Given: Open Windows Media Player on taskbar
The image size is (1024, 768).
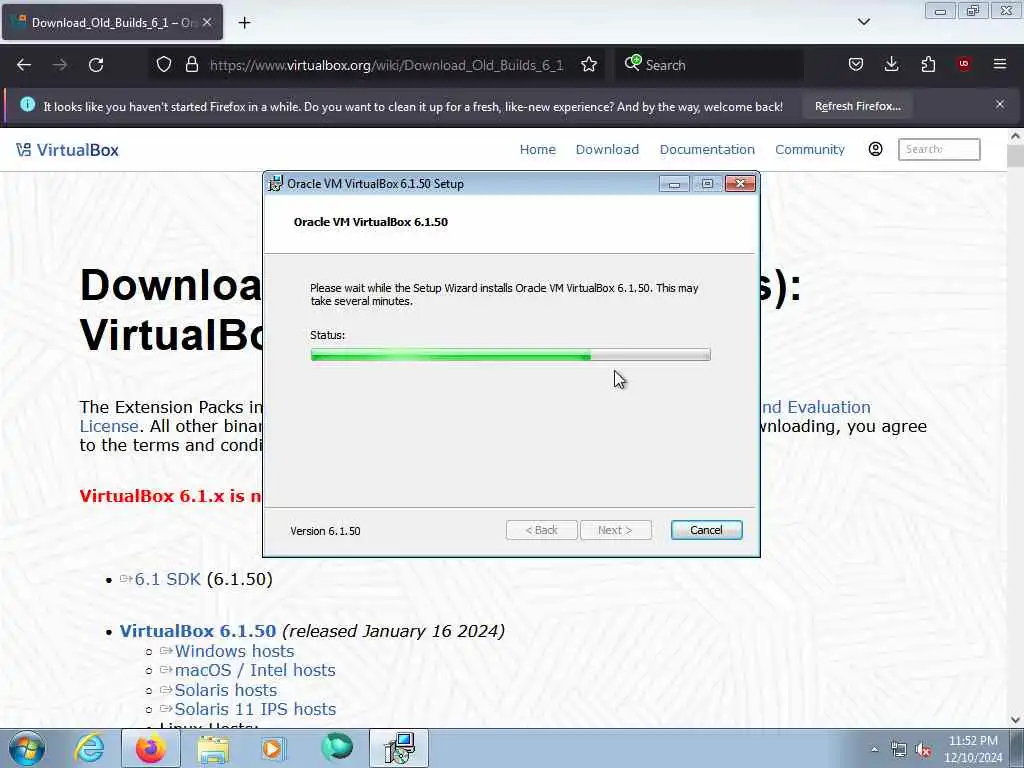Looking at the screenshot, I should click(272, 748).
